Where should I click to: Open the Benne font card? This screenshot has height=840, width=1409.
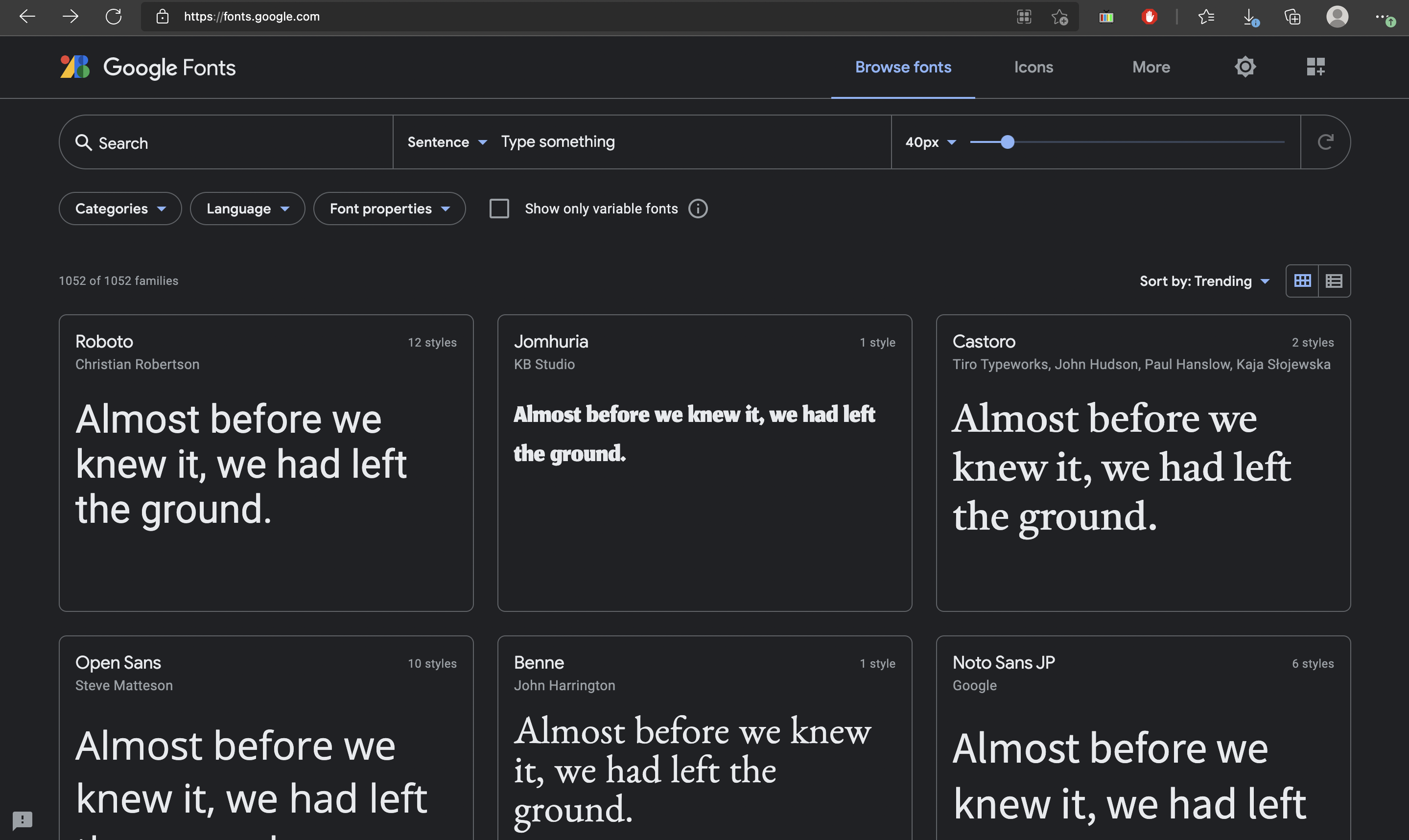coord(705,738)
